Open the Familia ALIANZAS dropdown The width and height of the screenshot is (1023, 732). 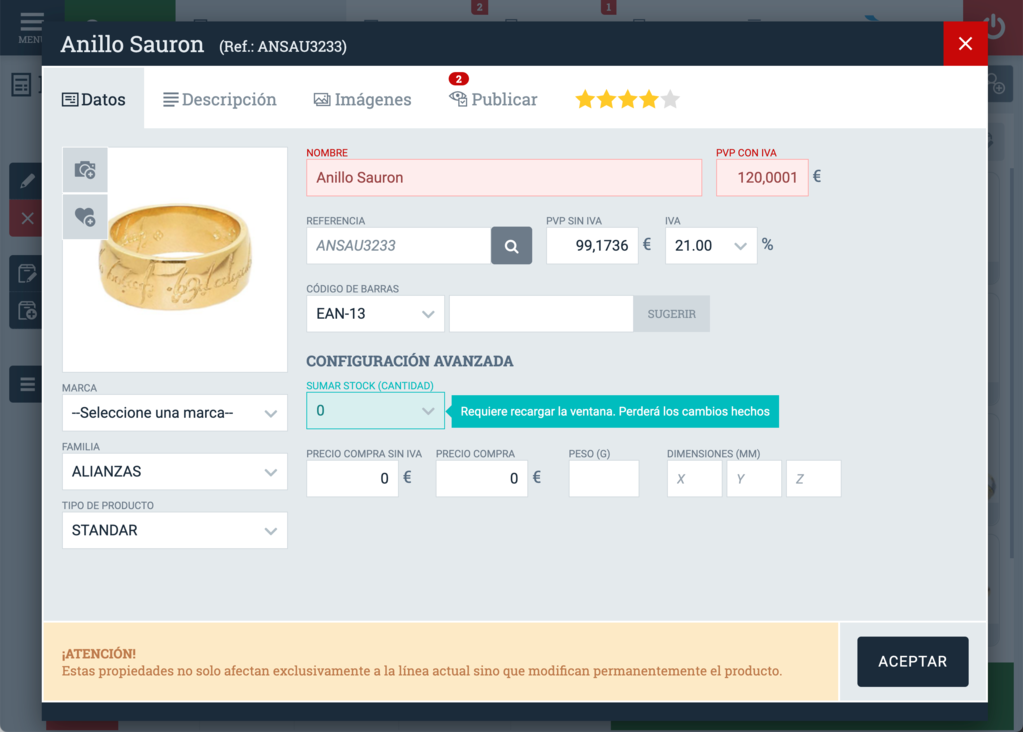[175, 472]
